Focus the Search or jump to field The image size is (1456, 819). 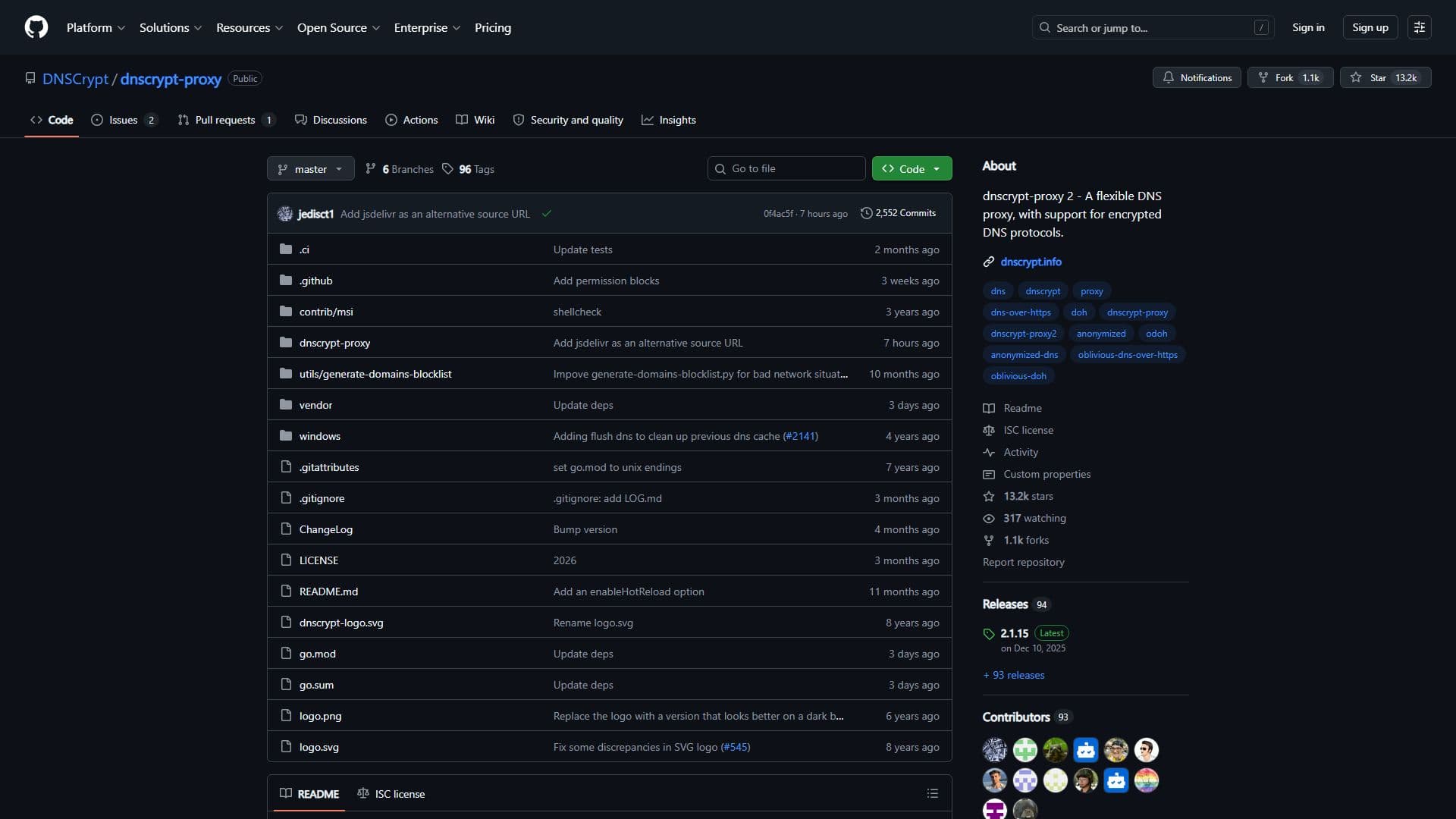pyautogui.click(x=1153, y=27)
